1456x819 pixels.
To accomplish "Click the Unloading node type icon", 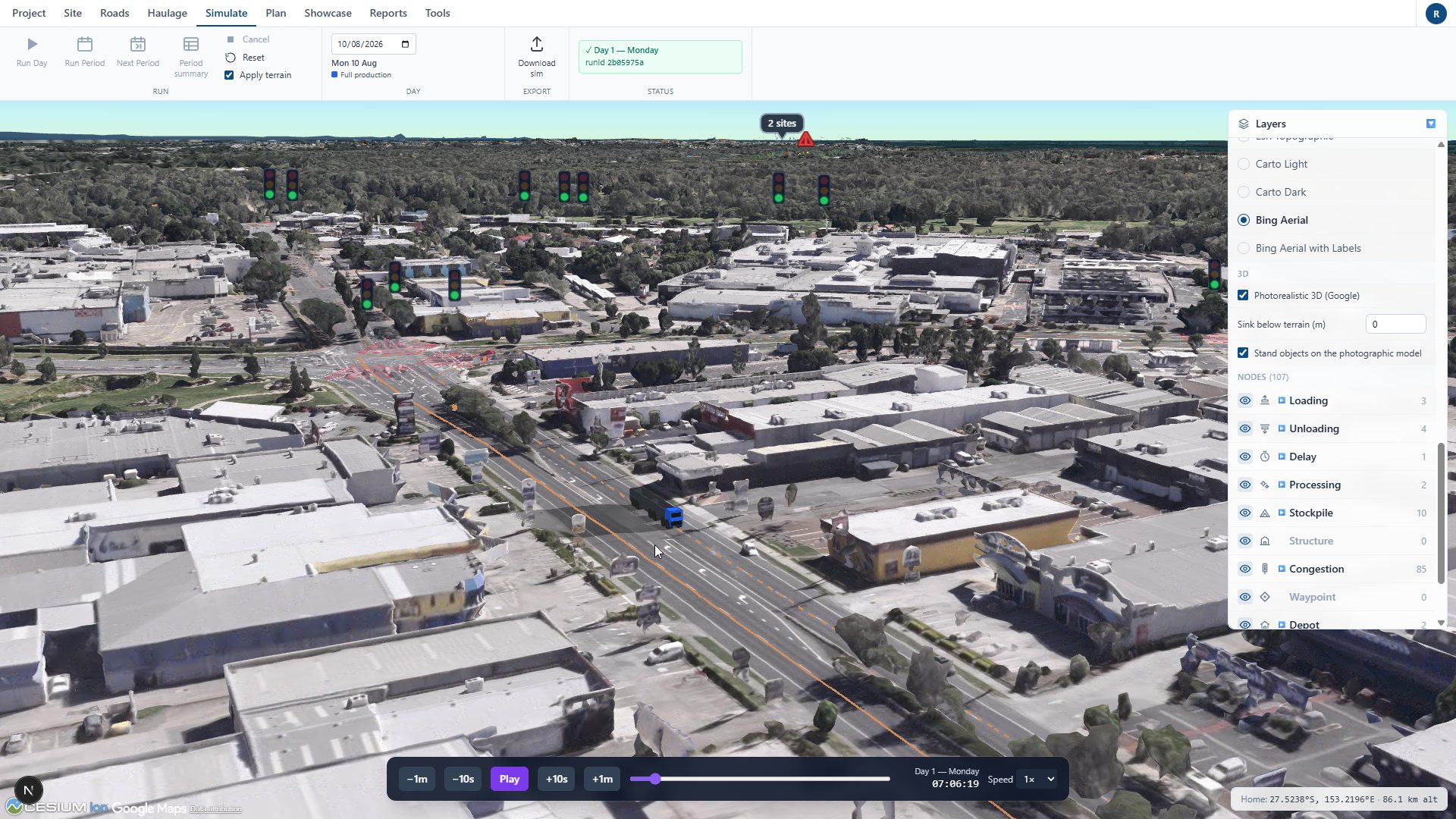I will [x=1265, y=428].
